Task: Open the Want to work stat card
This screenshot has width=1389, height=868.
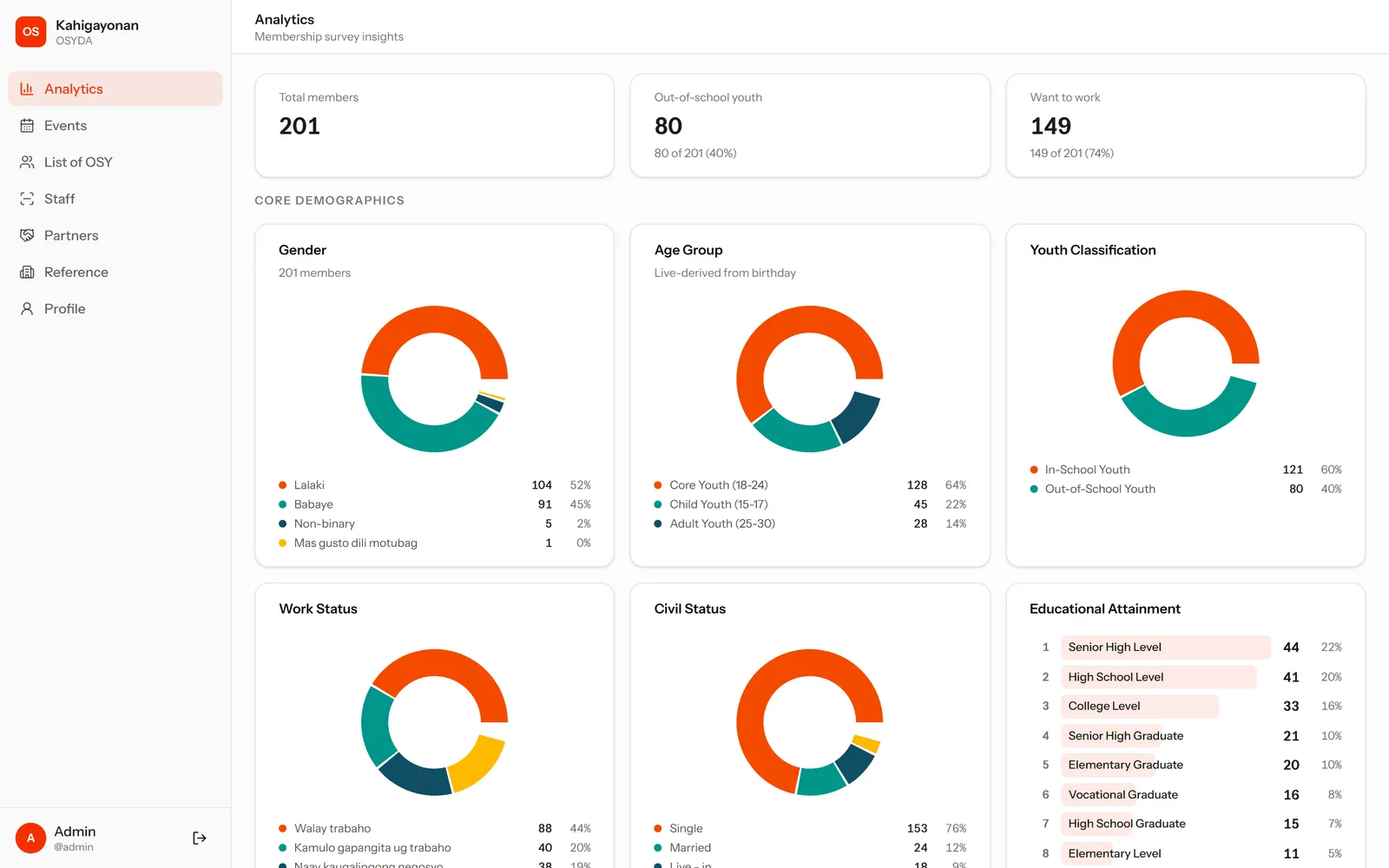Action: click(x=1186, y=126)
